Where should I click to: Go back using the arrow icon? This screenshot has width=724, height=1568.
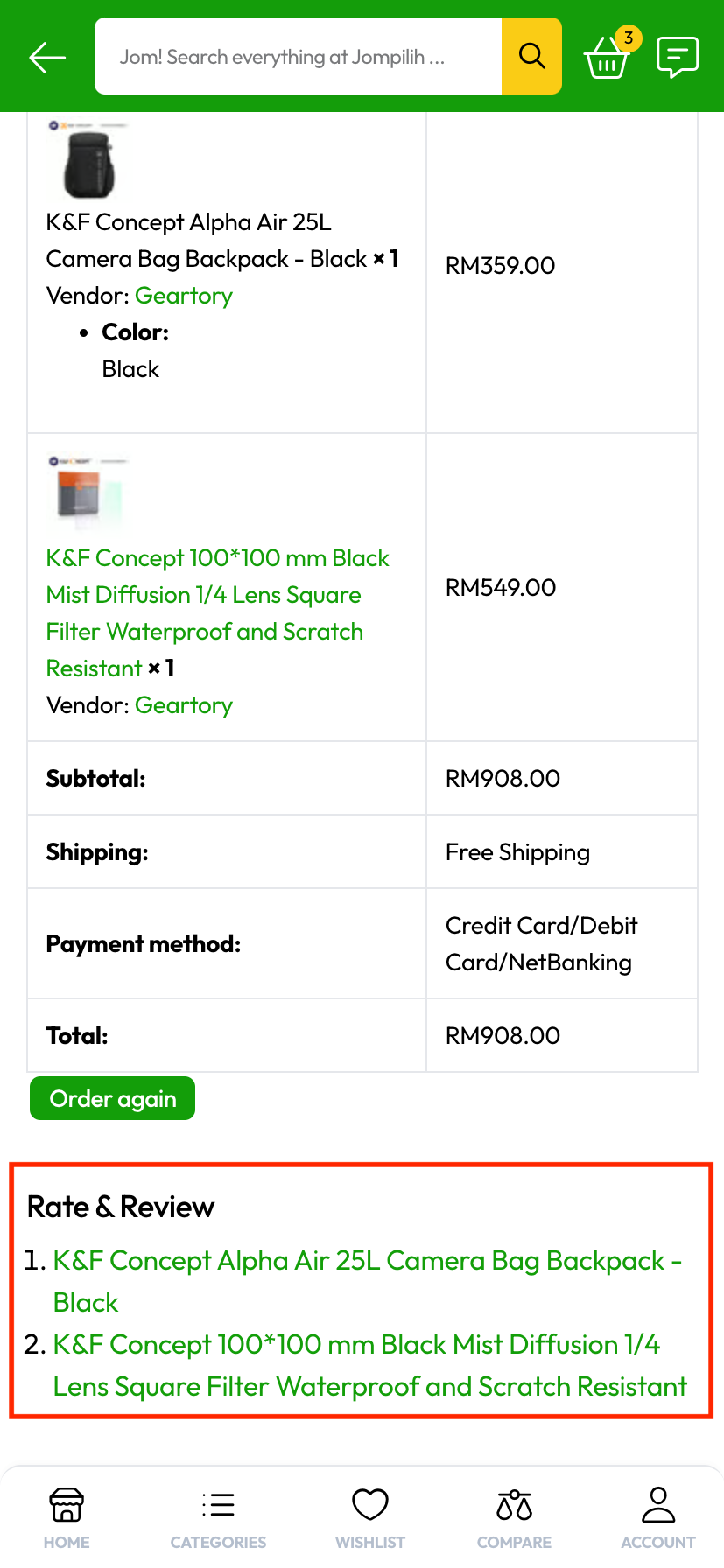coord(47,58)
